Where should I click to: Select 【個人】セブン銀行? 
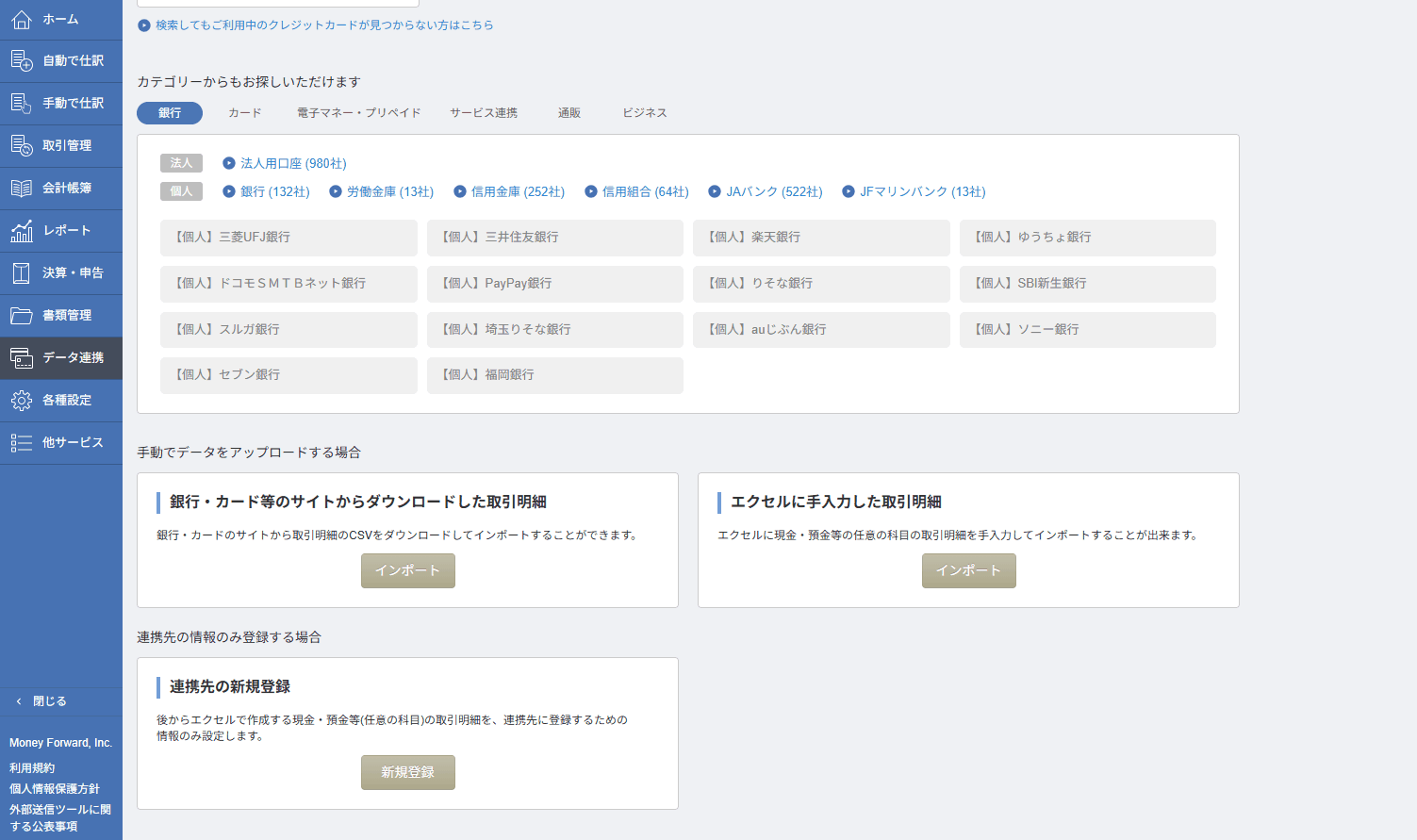click(288, 375)
